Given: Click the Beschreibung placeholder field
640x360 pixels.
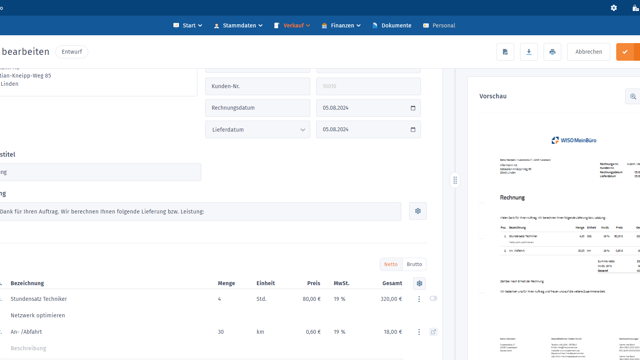Looking at the screenshot, I should click(x=28, y=348).
